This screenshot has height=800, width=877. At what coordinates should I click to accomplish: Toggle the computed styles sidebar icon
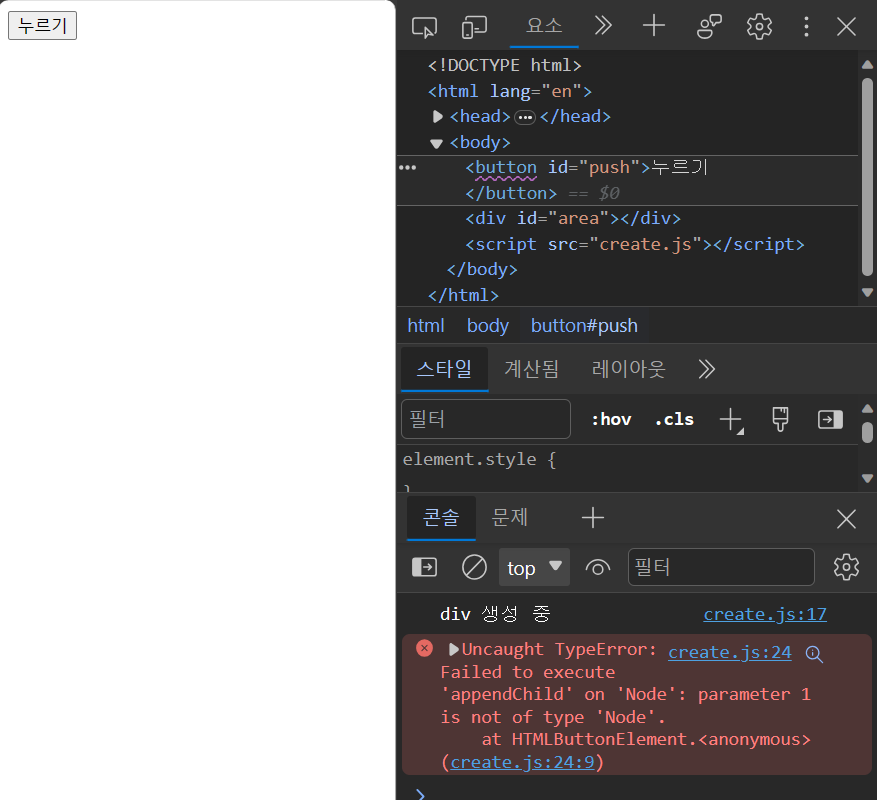click(830, 420)
